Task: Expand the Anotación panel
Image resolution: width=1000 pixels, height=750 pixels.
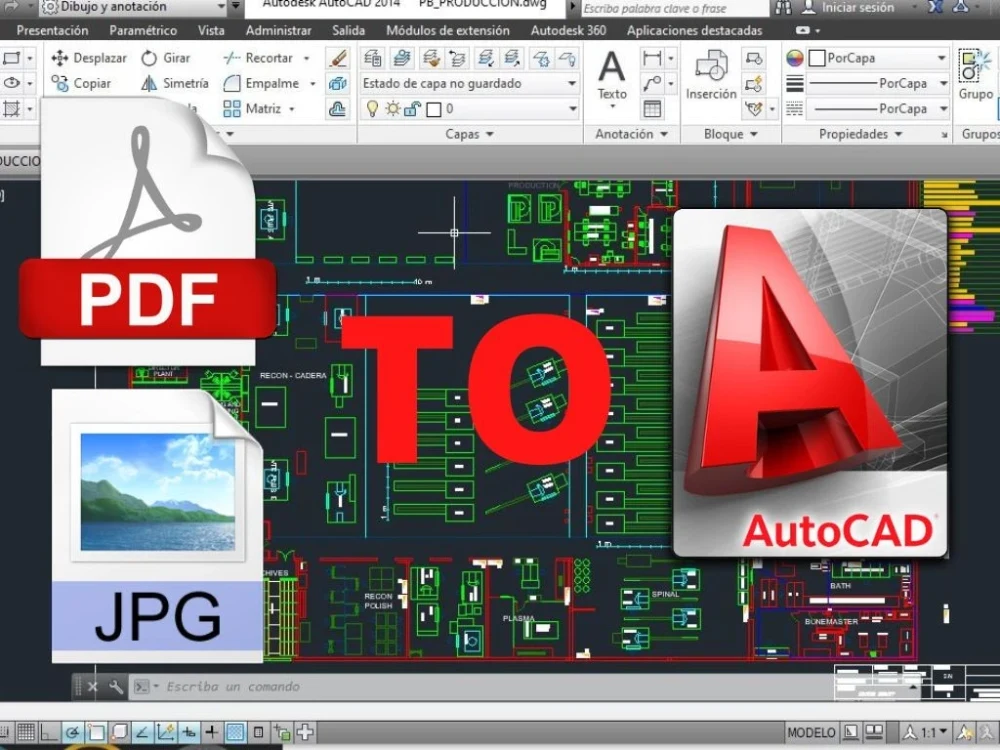Action: point(631,134)
